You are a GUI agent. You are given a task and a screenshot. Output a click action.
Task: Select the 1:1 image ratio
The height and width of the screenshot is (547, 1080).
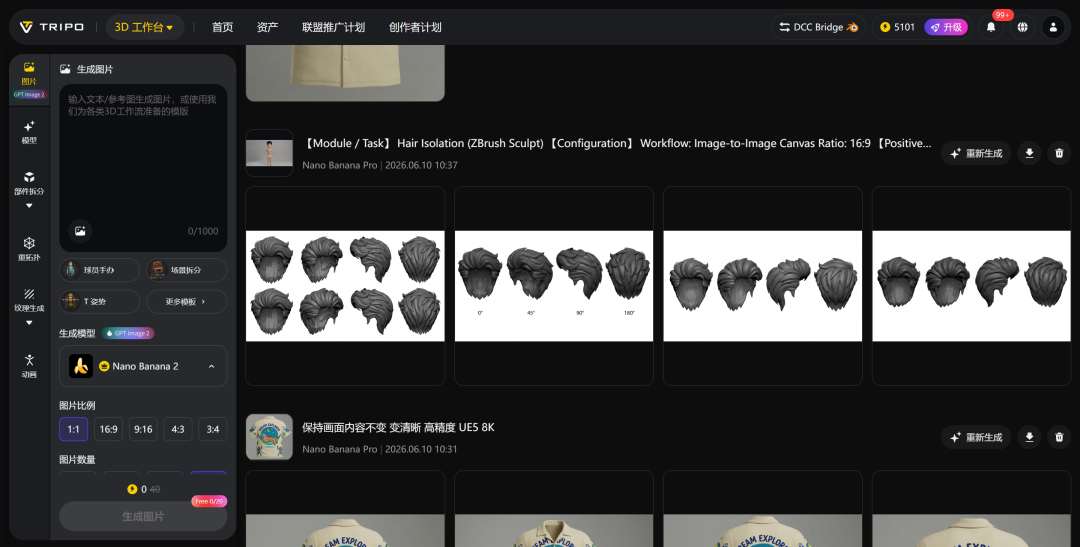(x=73, y=429)
